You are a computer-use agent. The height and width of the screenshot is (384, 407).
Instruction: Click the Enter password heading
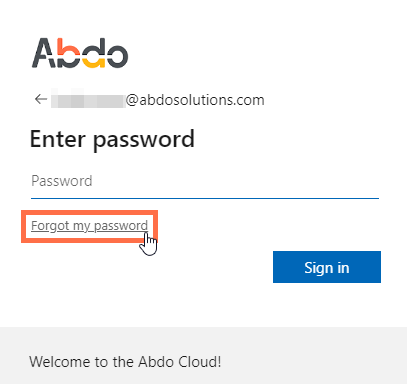point(112,140)
